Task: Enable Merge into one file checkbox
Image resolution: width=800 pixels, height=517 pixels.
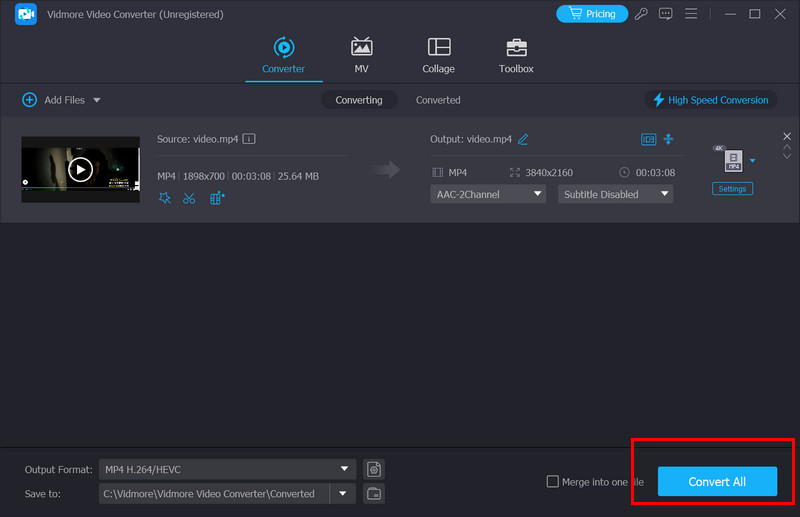Action: tap(553, 481)
